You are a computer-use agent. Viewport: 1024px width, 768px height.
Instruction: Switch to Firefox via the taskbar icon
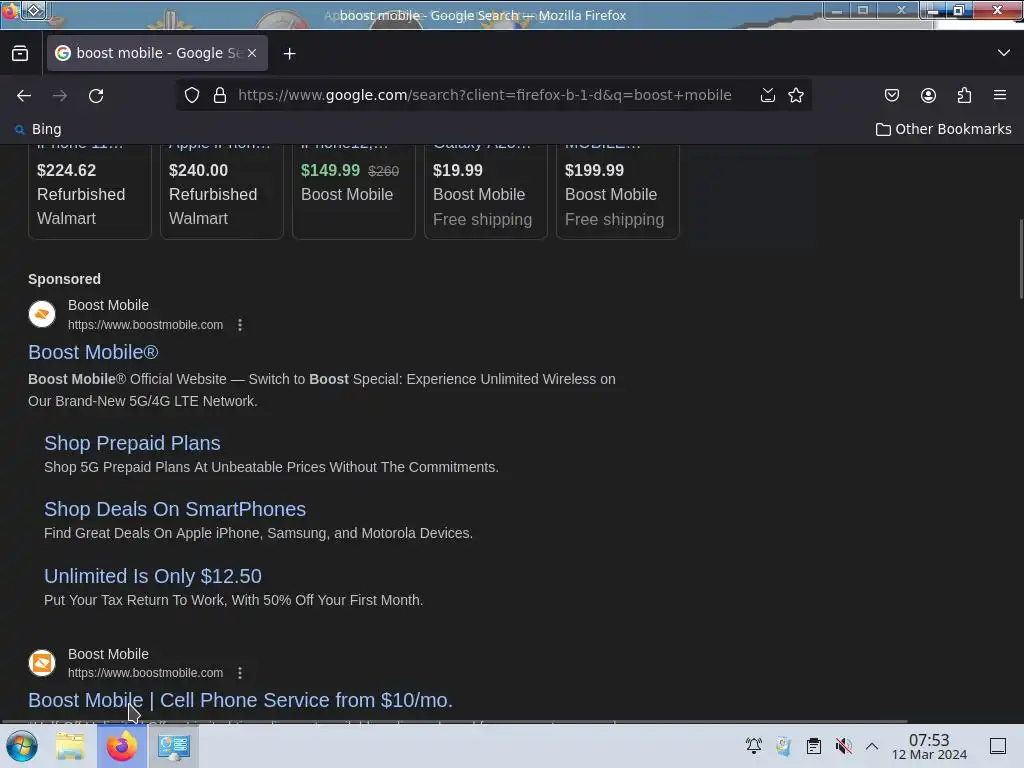(121, 746)
